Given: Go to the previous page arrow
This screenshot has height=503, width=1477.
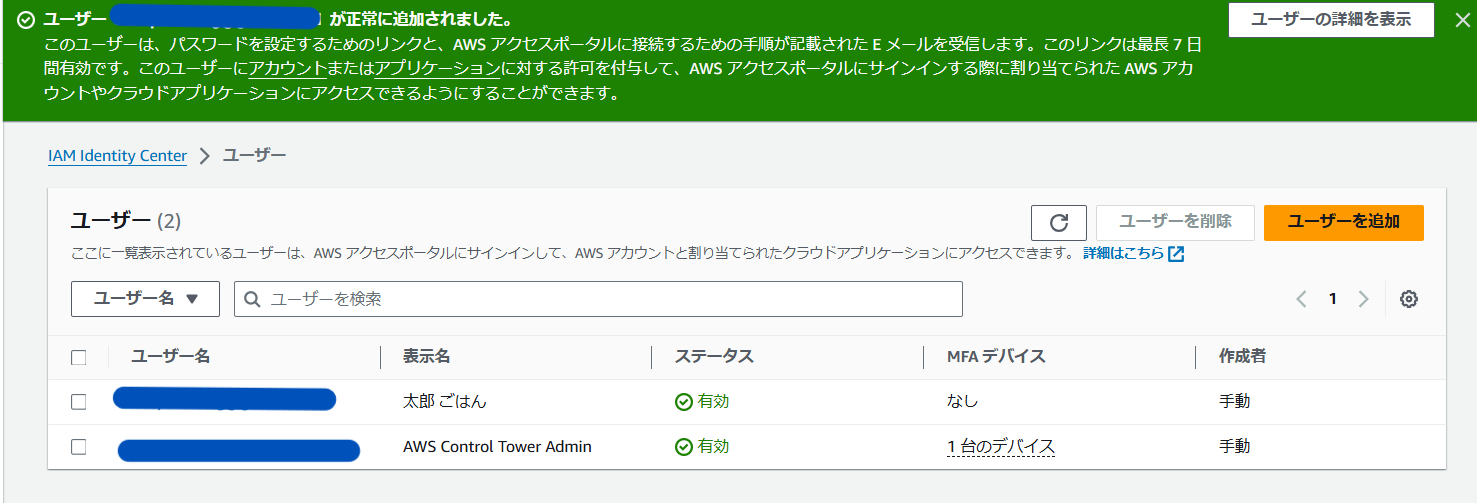Looking at the screenshot, I should tap(1301, 299).
